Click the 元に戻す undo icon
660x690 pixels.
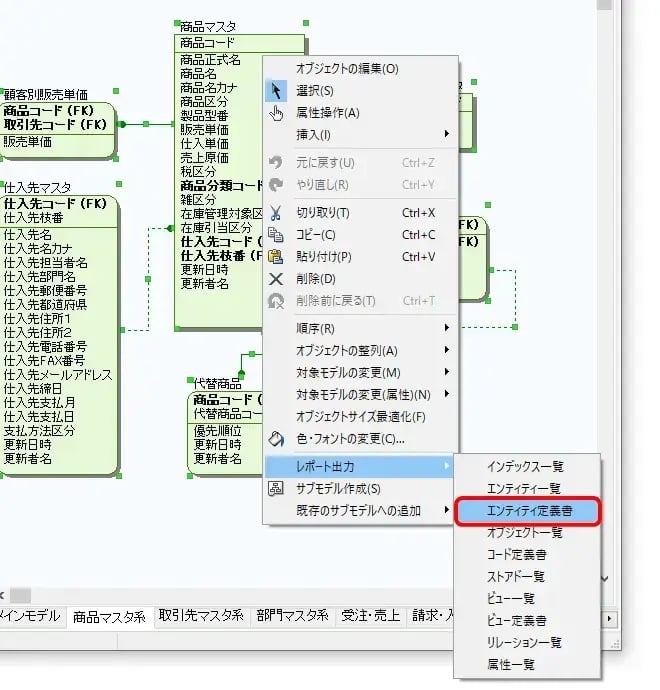277,163
